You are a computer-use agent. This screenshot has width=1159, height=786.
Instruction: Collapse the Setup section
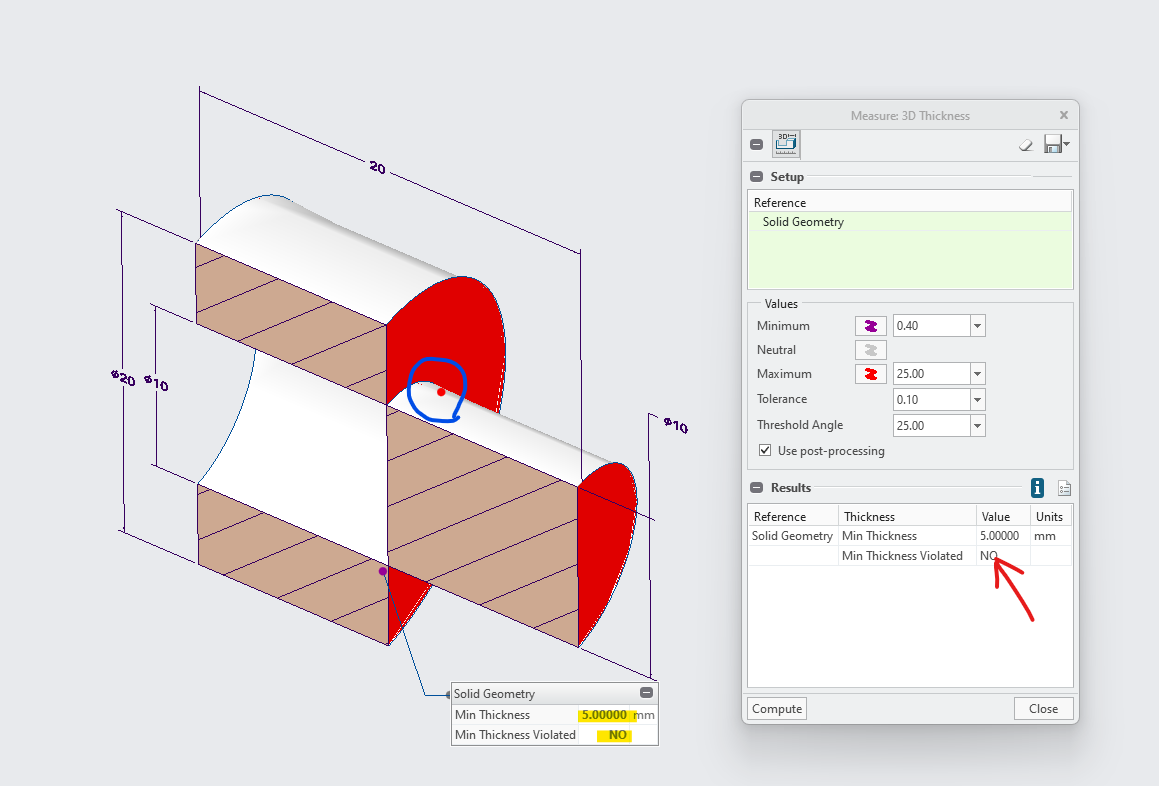tap(757, 176)
